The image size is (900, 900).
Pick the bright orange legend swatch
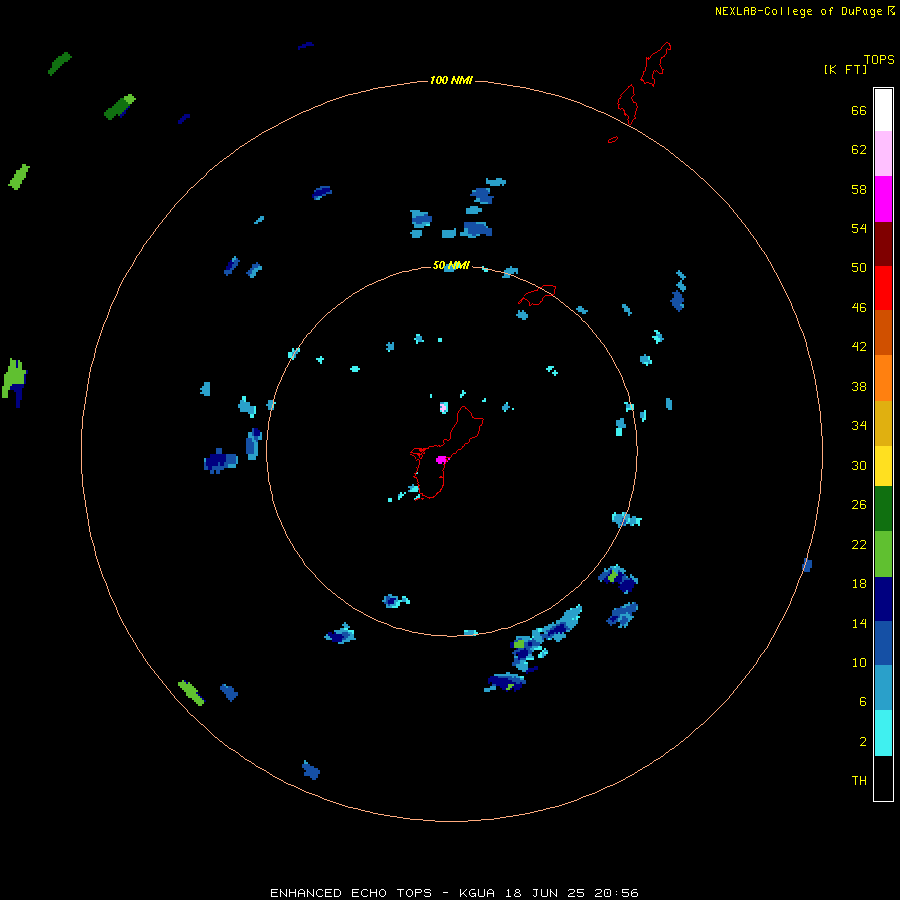[883, 378]
